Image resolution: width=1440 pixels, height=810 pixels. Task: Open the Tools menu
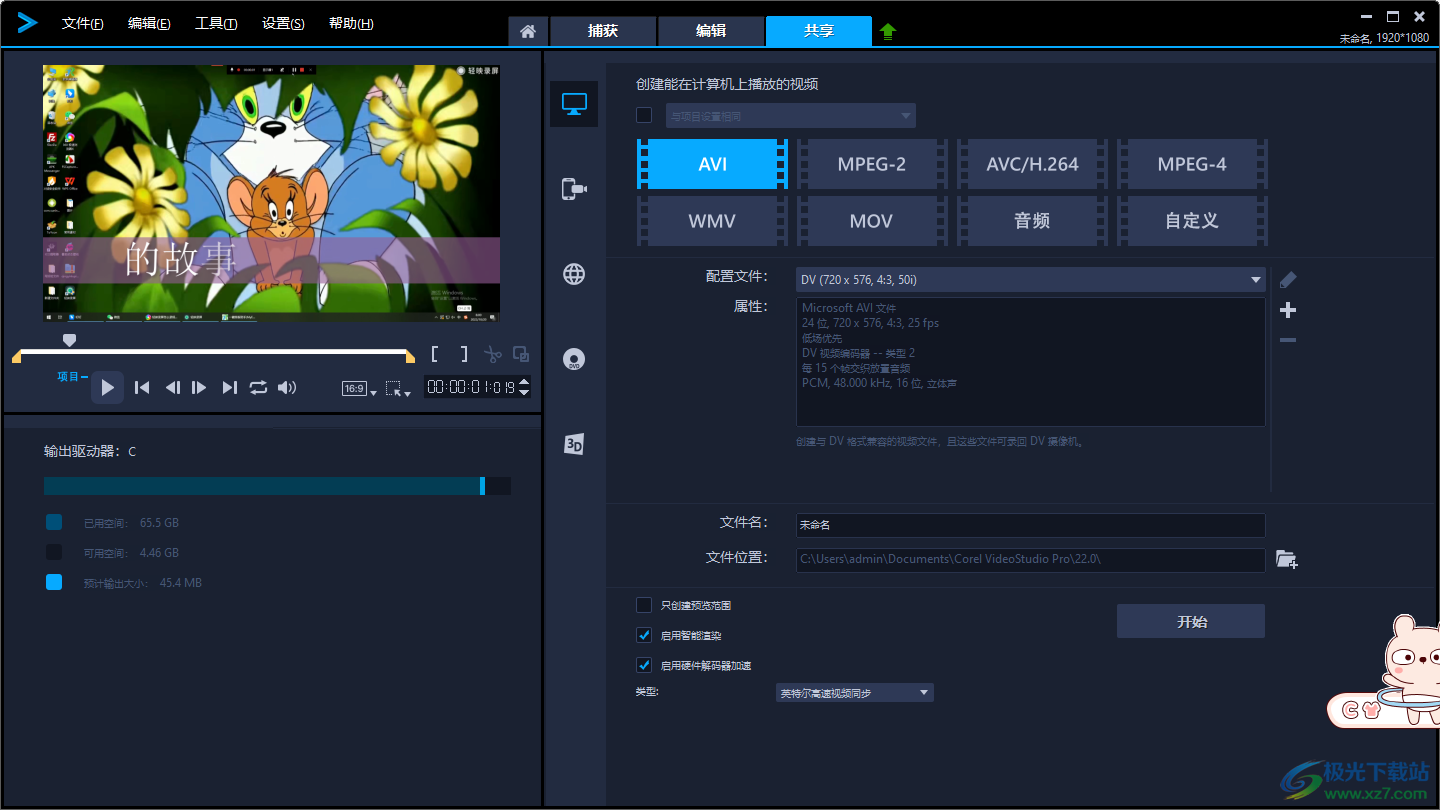tap(216, 24)
